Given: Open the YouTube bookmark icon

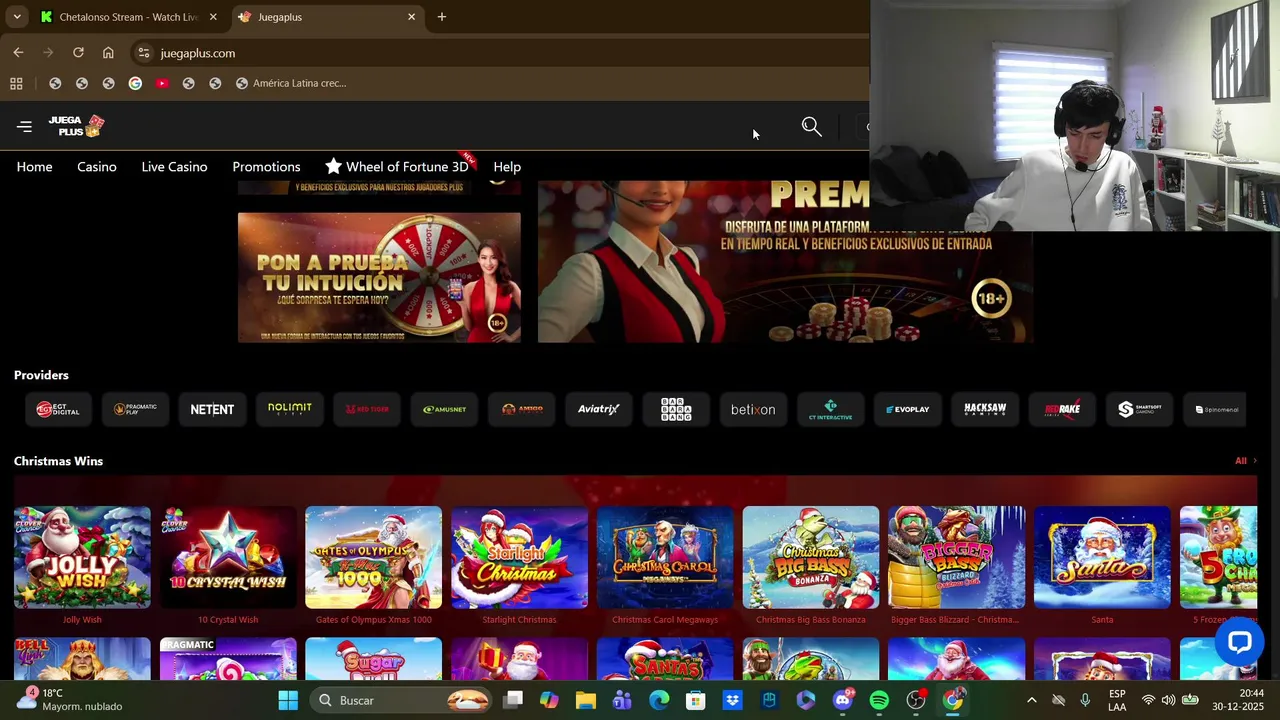Looking at the screenshot, I should click(162, 83).
